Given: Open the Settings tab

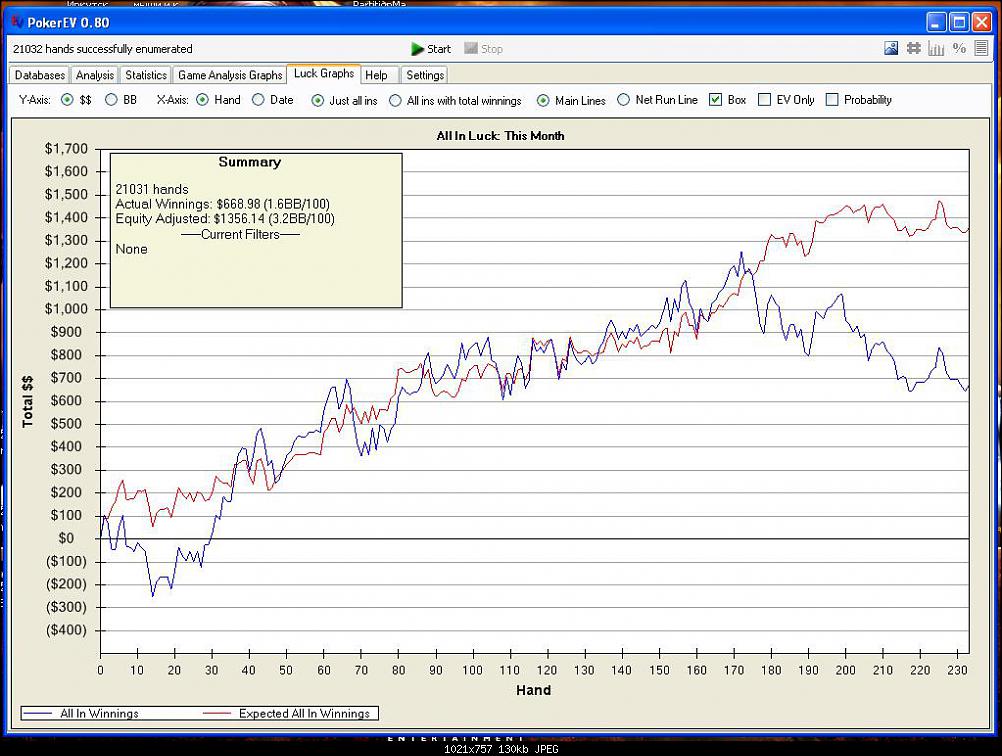Looking at the screenshot, I should point(425,75).
